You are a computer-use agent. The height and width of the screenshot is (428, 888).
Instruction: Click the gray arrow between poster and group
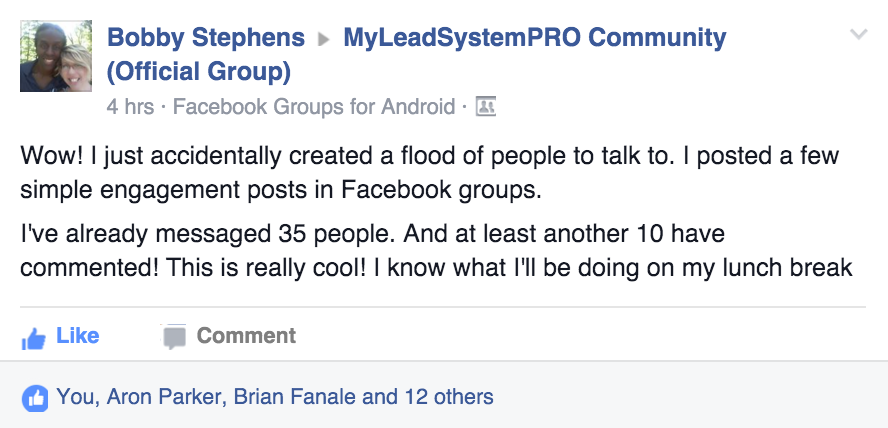click(x=324, y=39)
